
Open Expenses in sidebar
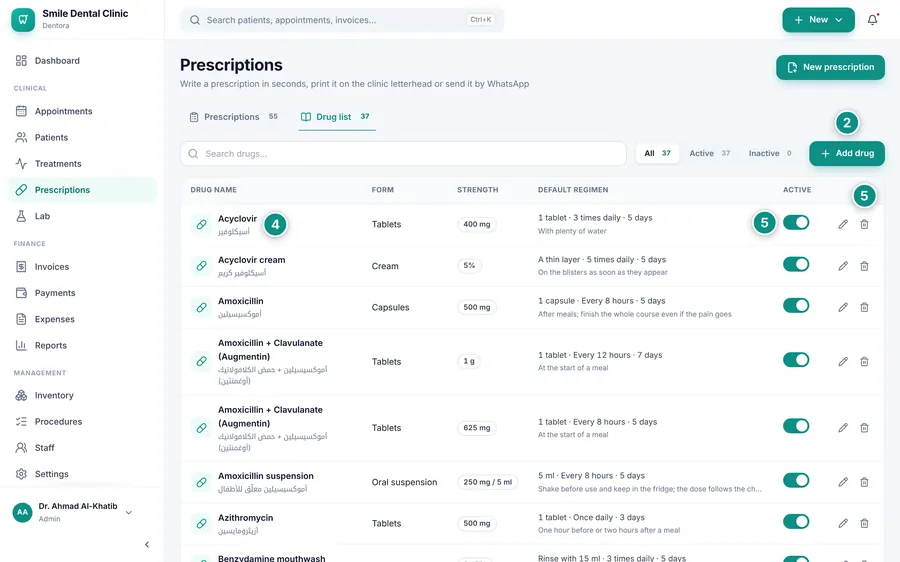coord(82,319)
